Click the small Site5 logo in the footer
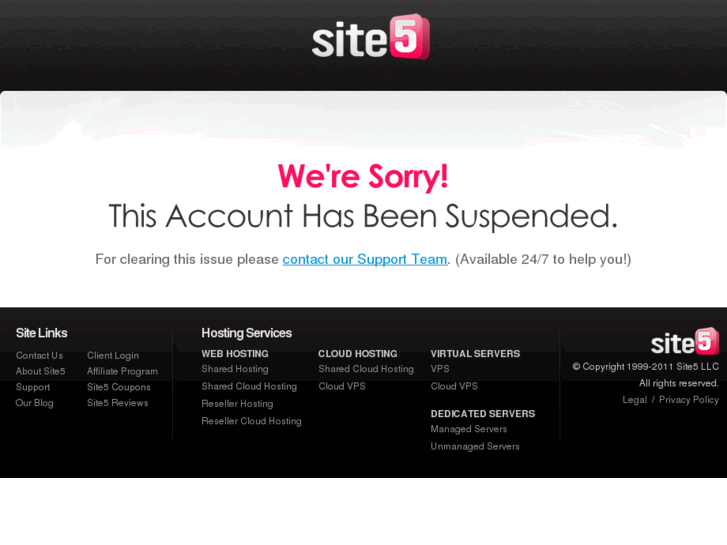The image size is (727, 545). (684, 341)
